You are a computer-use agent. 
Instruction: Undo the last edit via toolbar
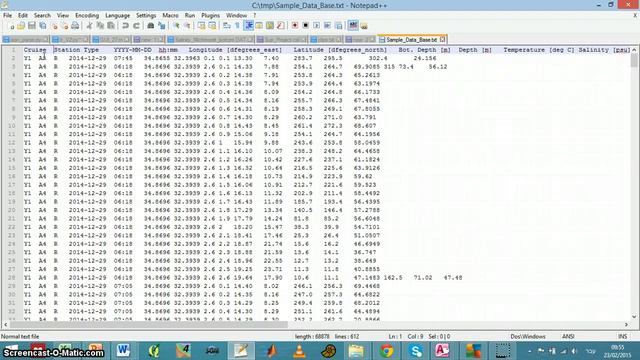point(125,26)
